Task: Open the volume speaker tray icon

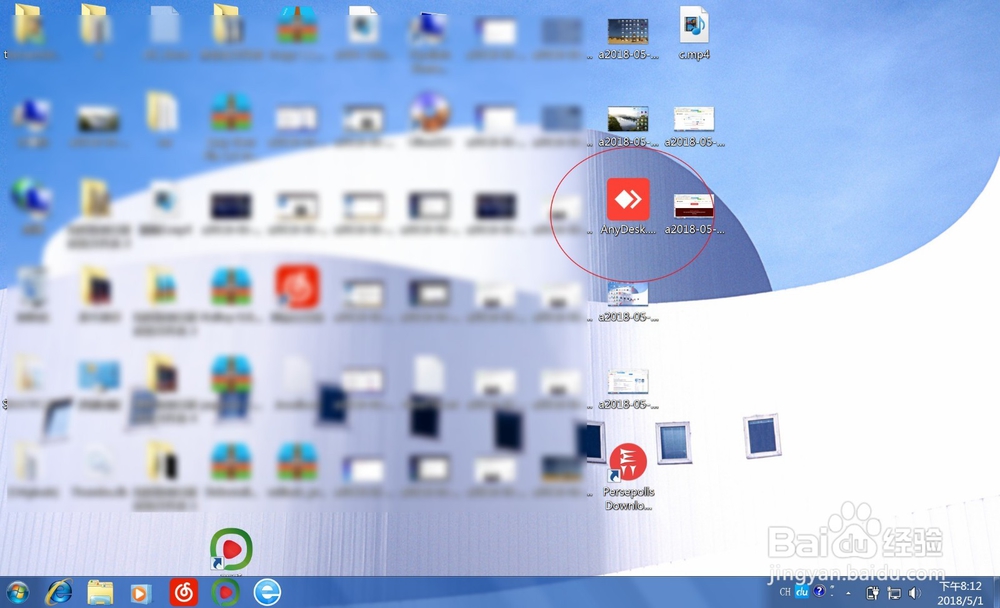Action: pyautogui.click(x=915, y=593)
